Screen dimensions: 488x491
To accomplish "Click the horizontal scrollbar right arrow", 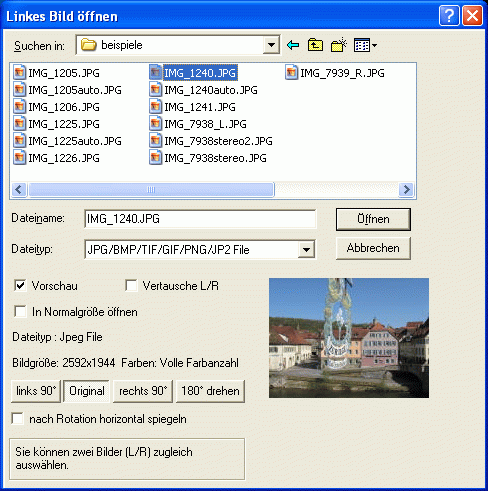I will [406, 190].
